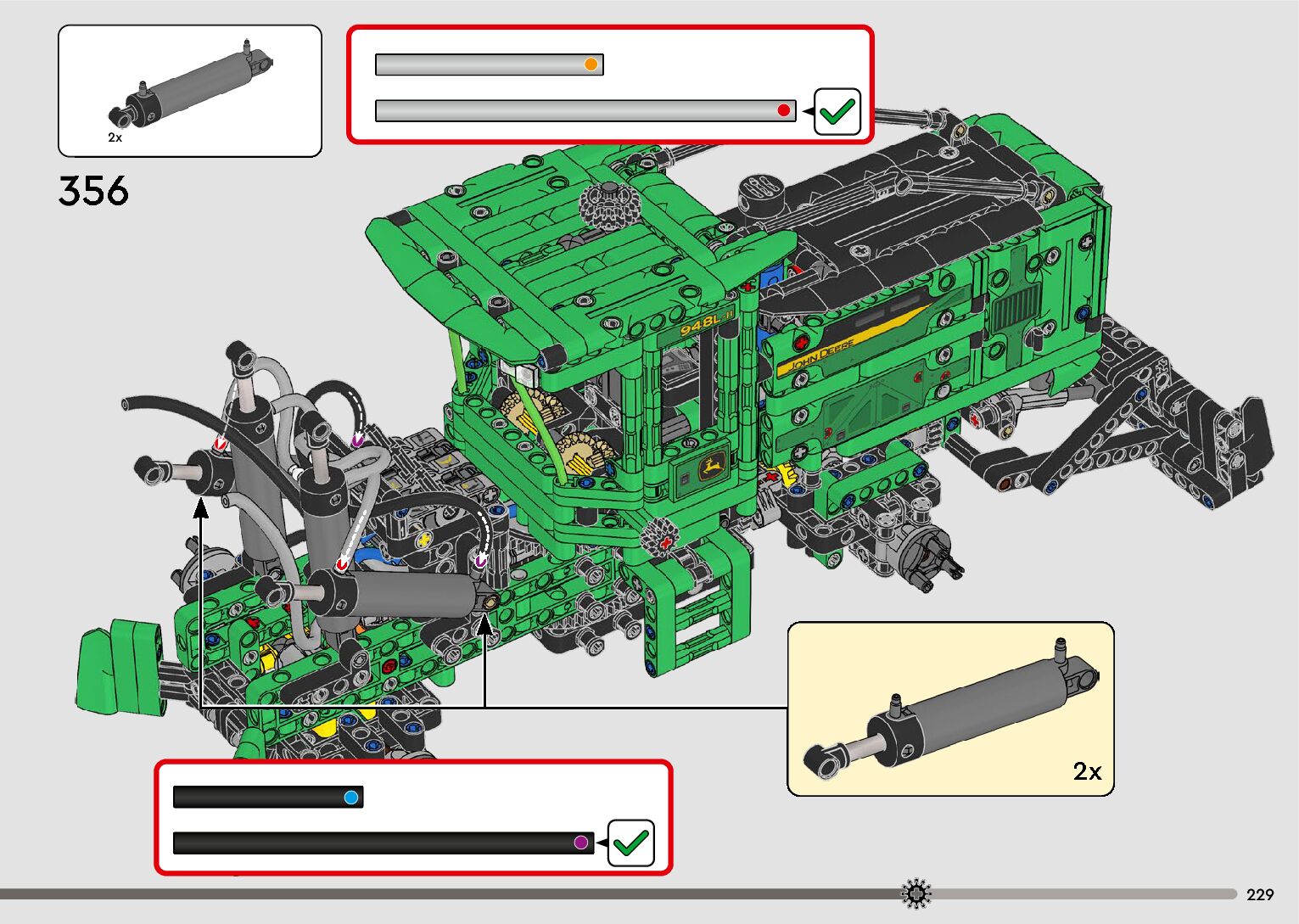Click the green checkmark beside the red-dot hose
This screenshot has width=1299, height=924.
(x=837, y=111)
